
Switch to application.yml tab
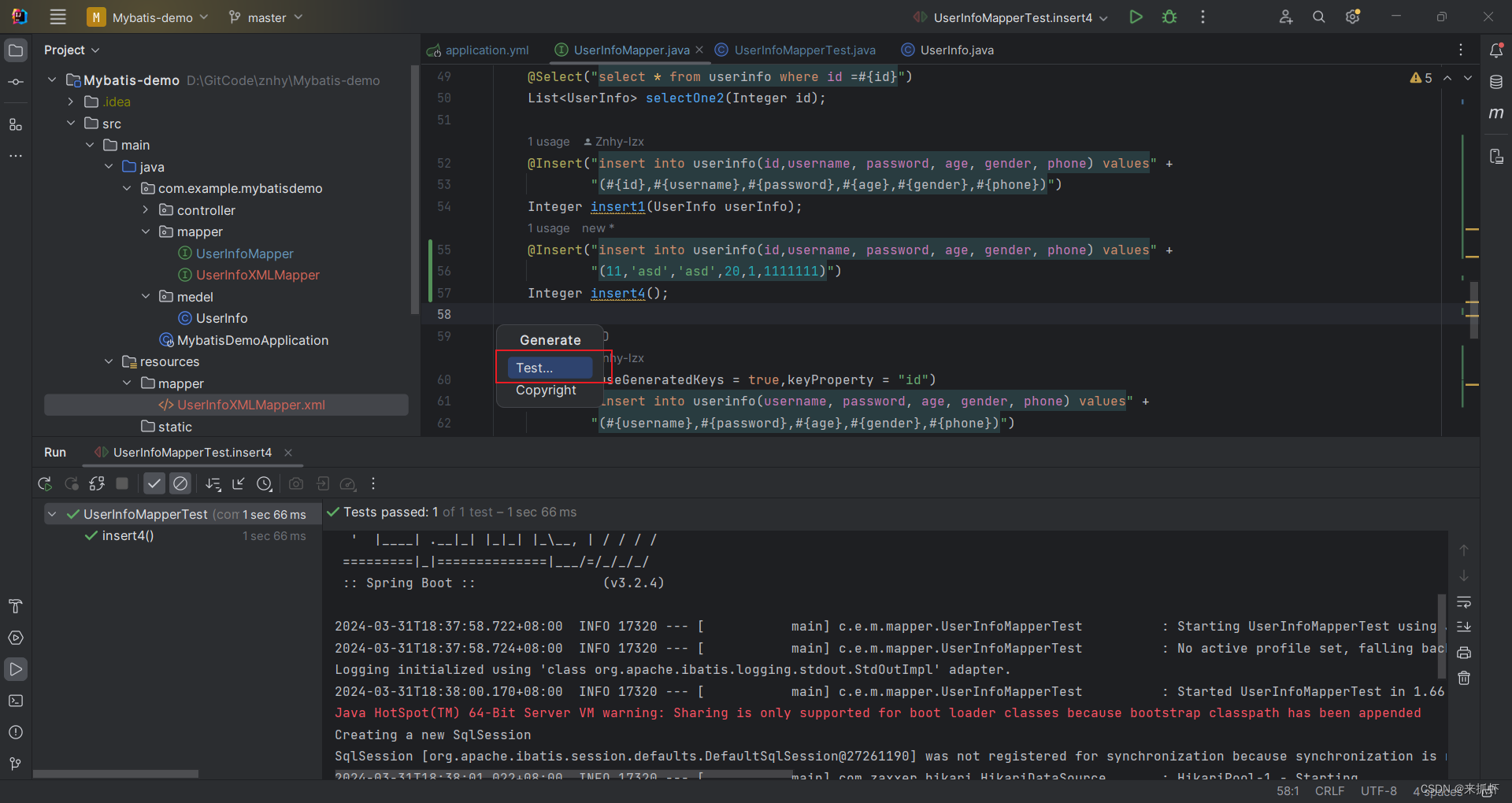479,50
